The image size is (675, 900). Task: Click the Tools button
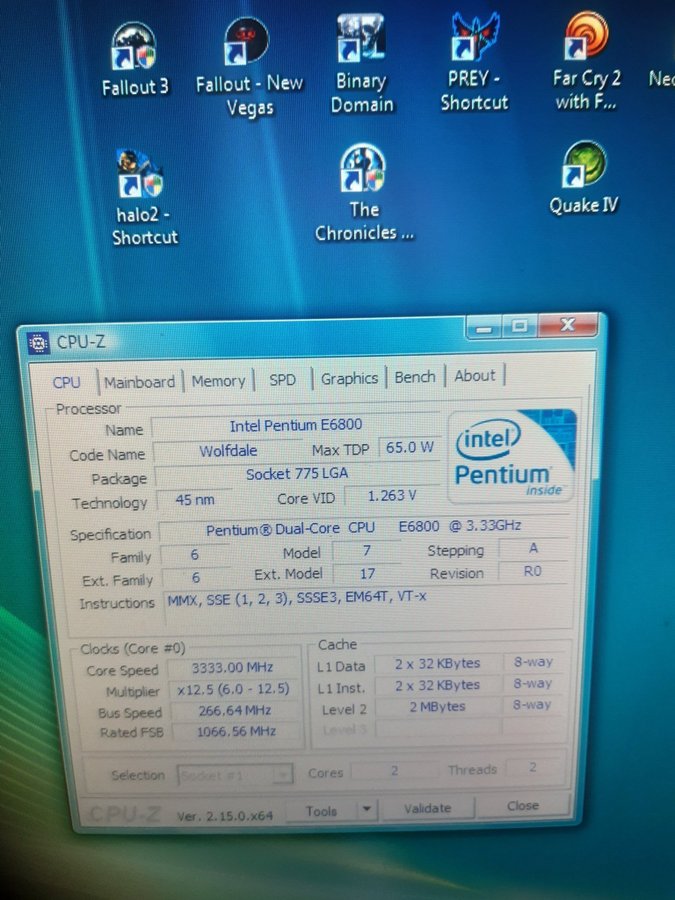(x=321, y=811)
